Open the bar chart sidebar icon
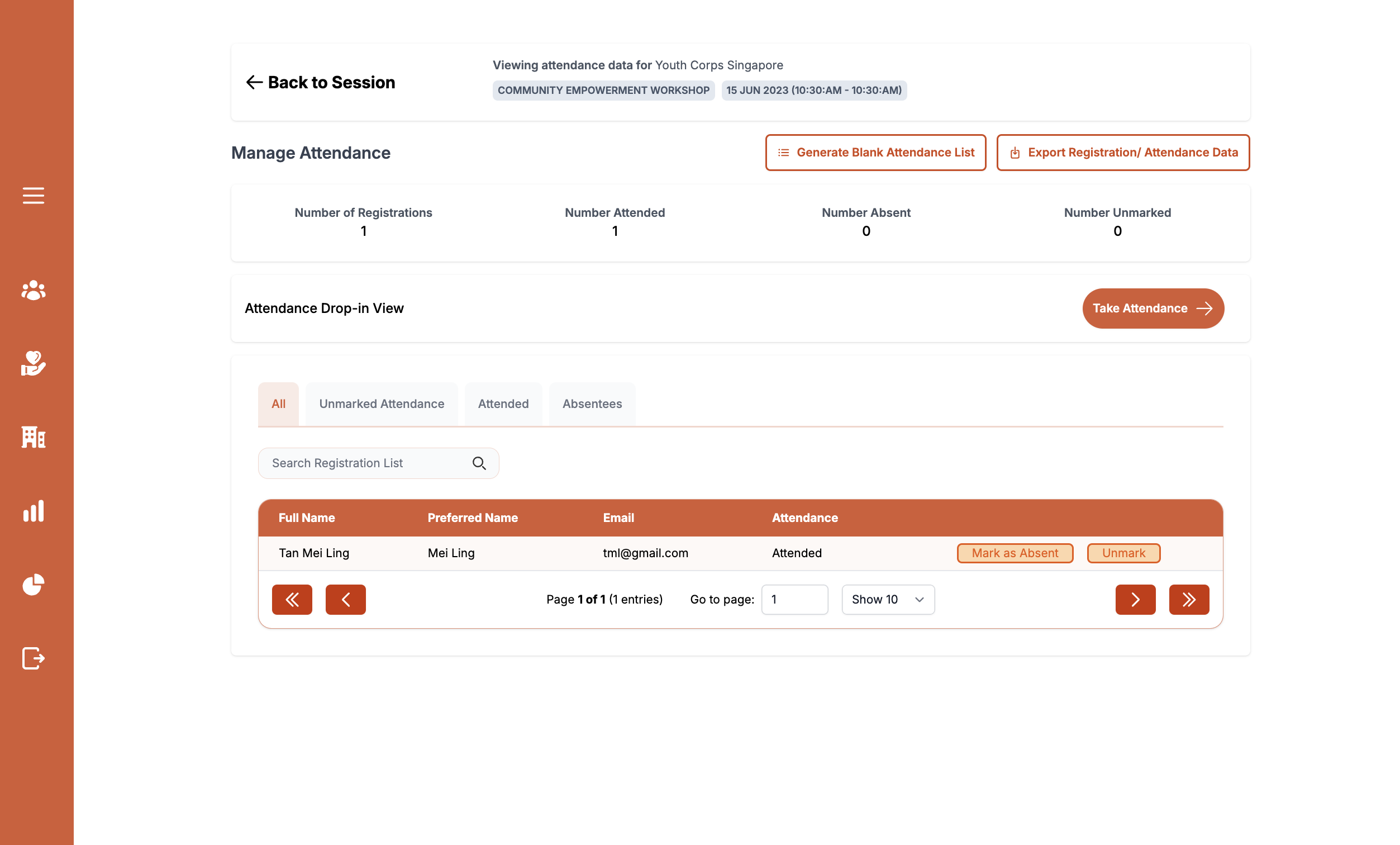Image resolution: width=1400 pixels, height=845 pixels. [x=34, y=511]
